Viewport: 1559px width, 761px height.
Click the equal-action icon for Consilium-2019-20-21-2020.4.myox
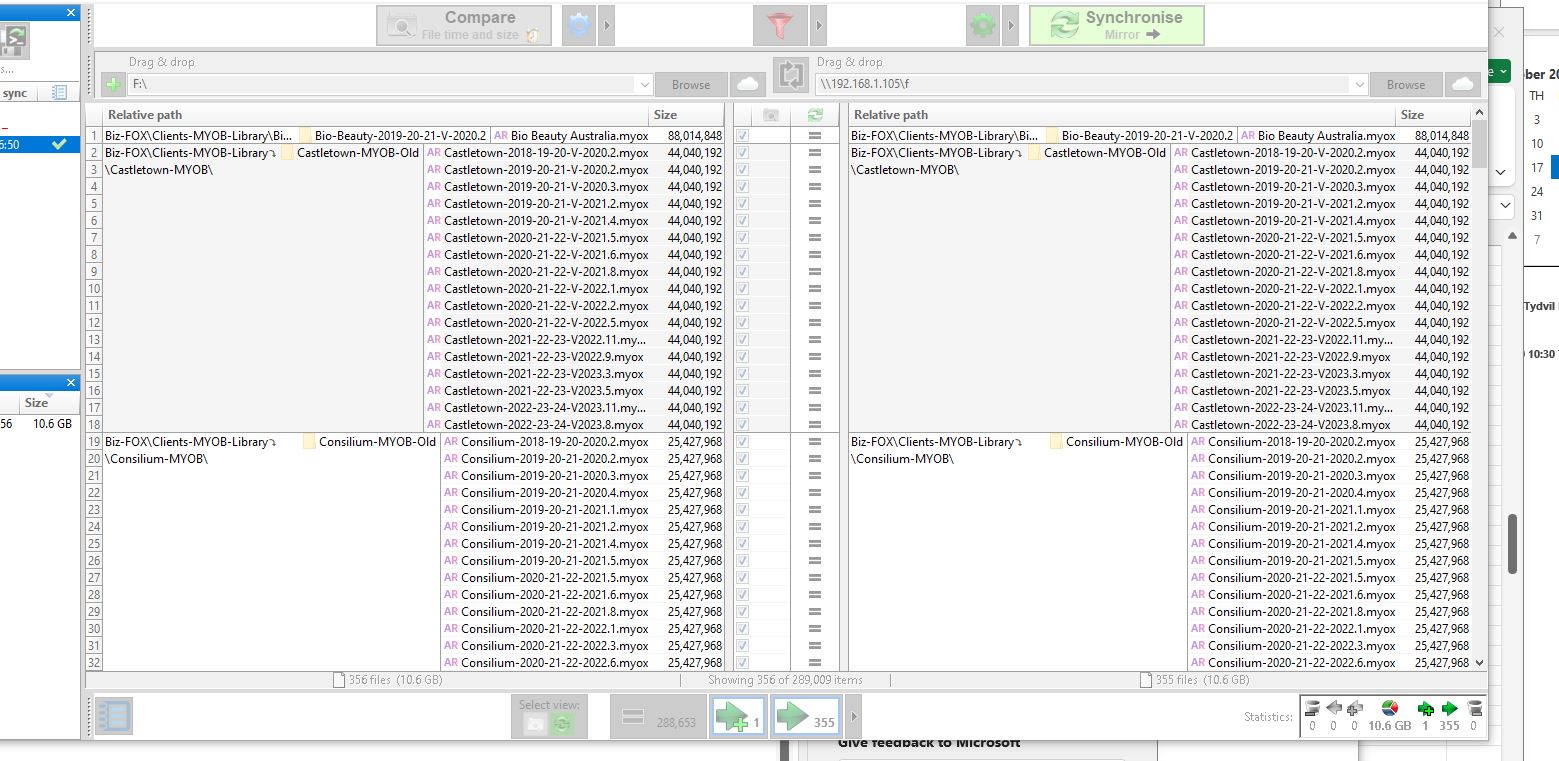(814, 493)
